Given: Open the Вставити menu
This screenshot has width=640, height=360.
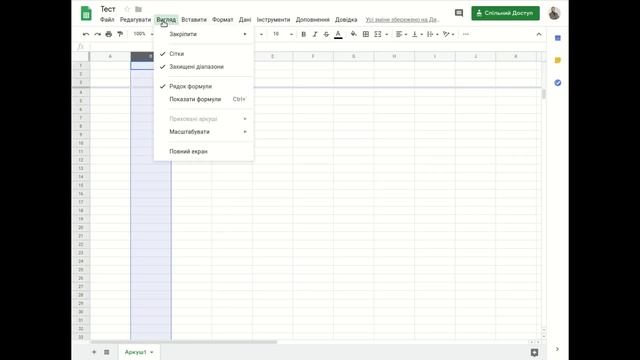Looking at the screenshot, I should click(194, 20).
